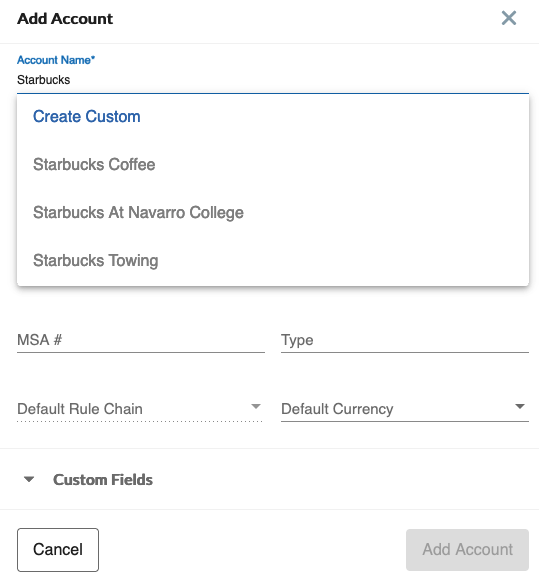The width and height of the screenshot is (539, 578).
Task: Focus the MSA # input field
Action: tap(141, 340)
